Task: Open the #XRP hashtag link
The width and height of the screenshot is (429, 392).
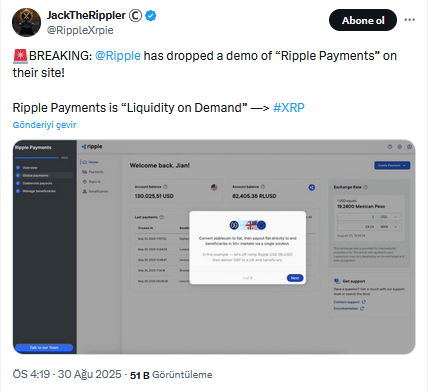Action: coord(289,108)
